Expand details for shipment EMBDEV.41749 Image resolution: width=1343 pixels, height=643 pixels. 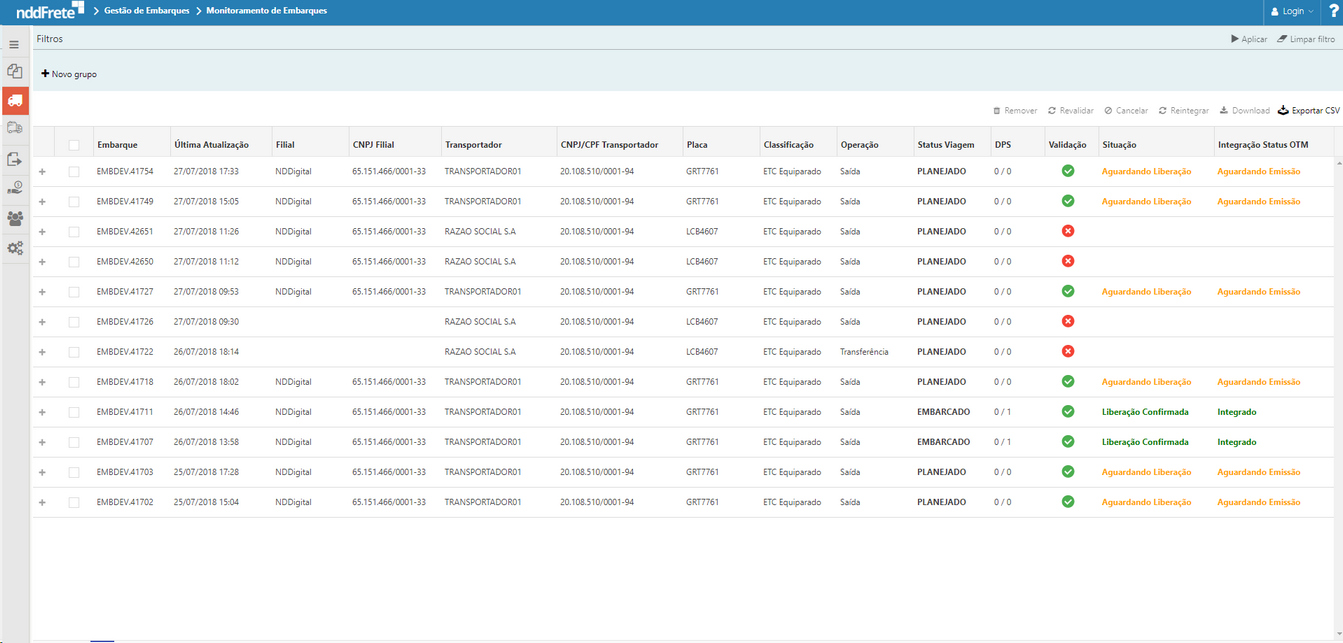tap(41, 201)
